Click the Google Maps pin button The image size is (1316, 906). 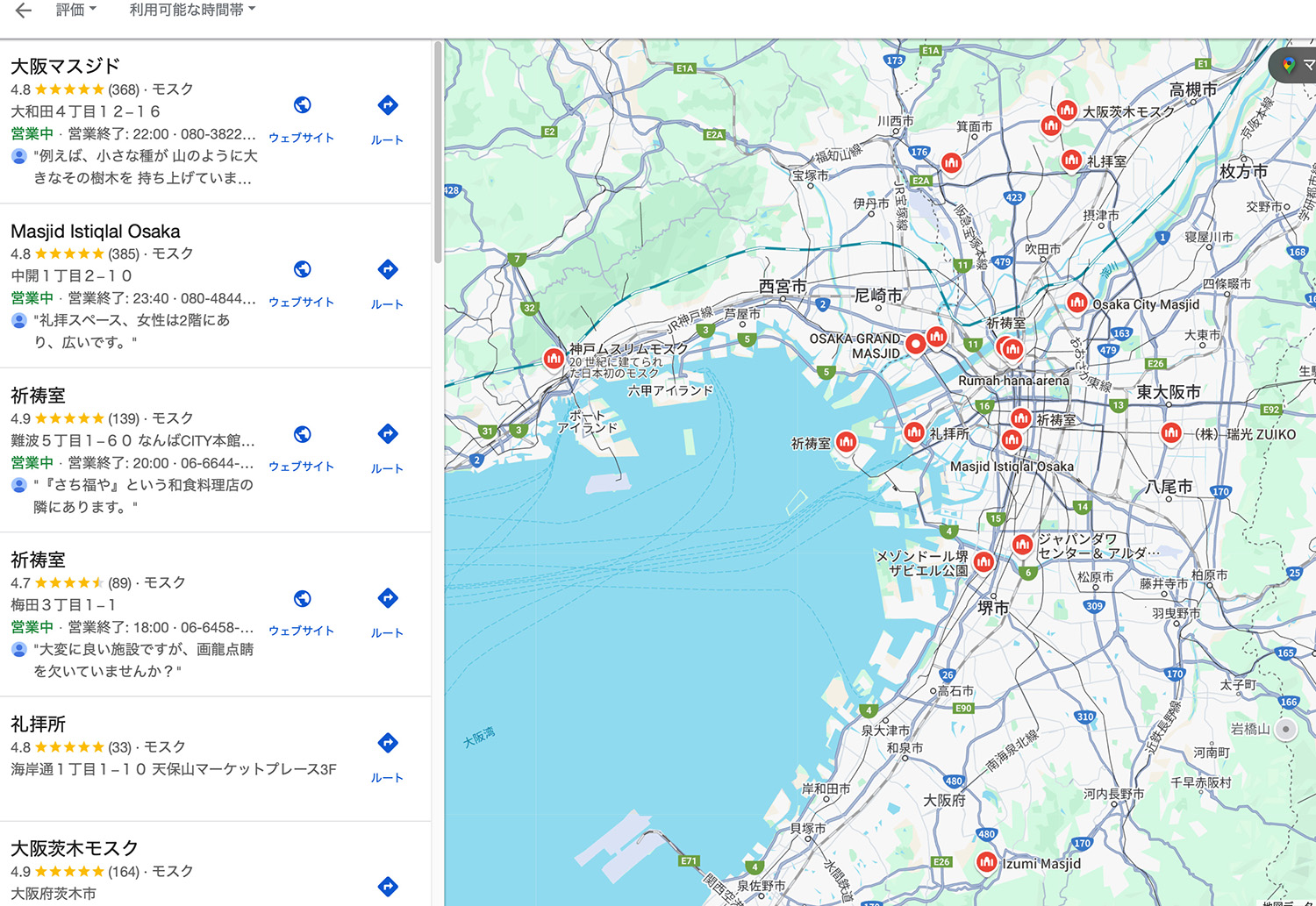click(1293, 65)
